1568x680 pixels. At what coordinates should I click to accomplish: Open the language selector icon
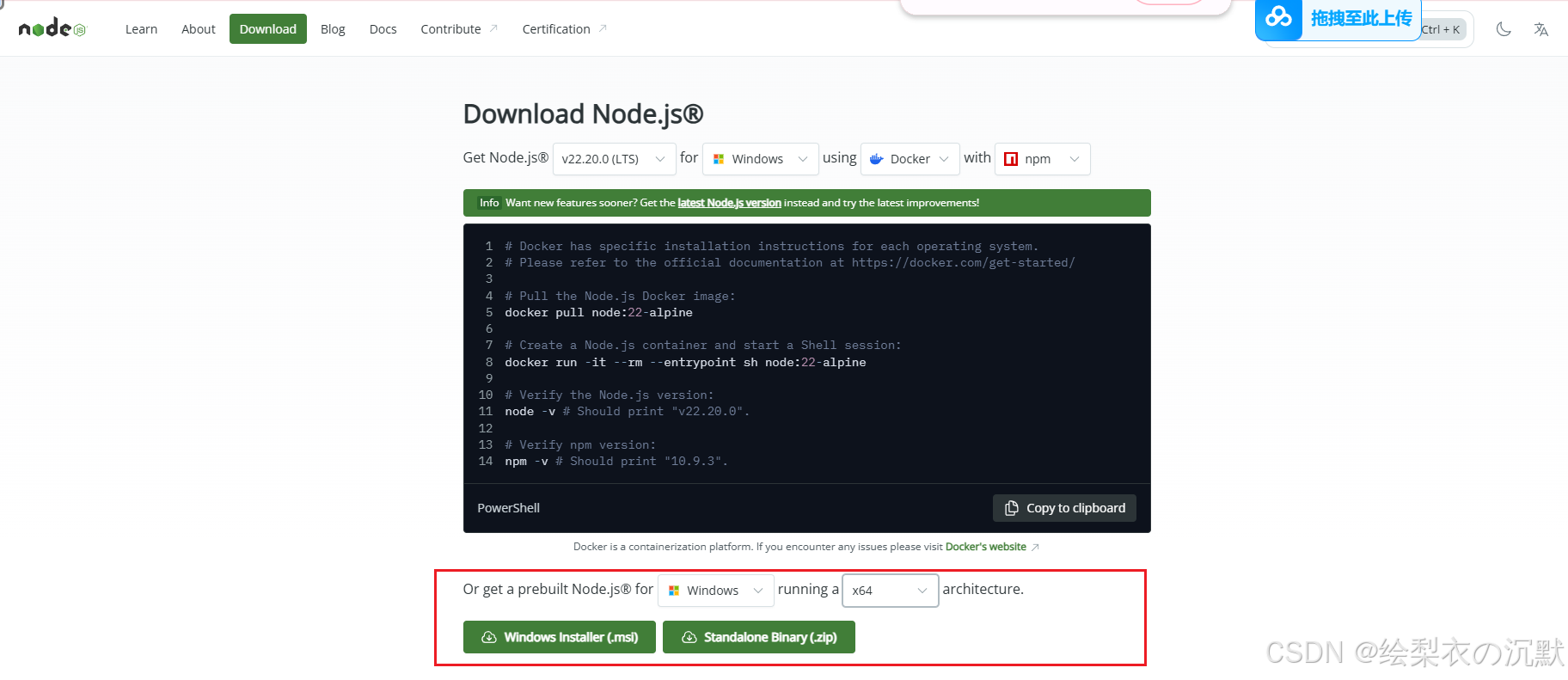point(1541,29)
